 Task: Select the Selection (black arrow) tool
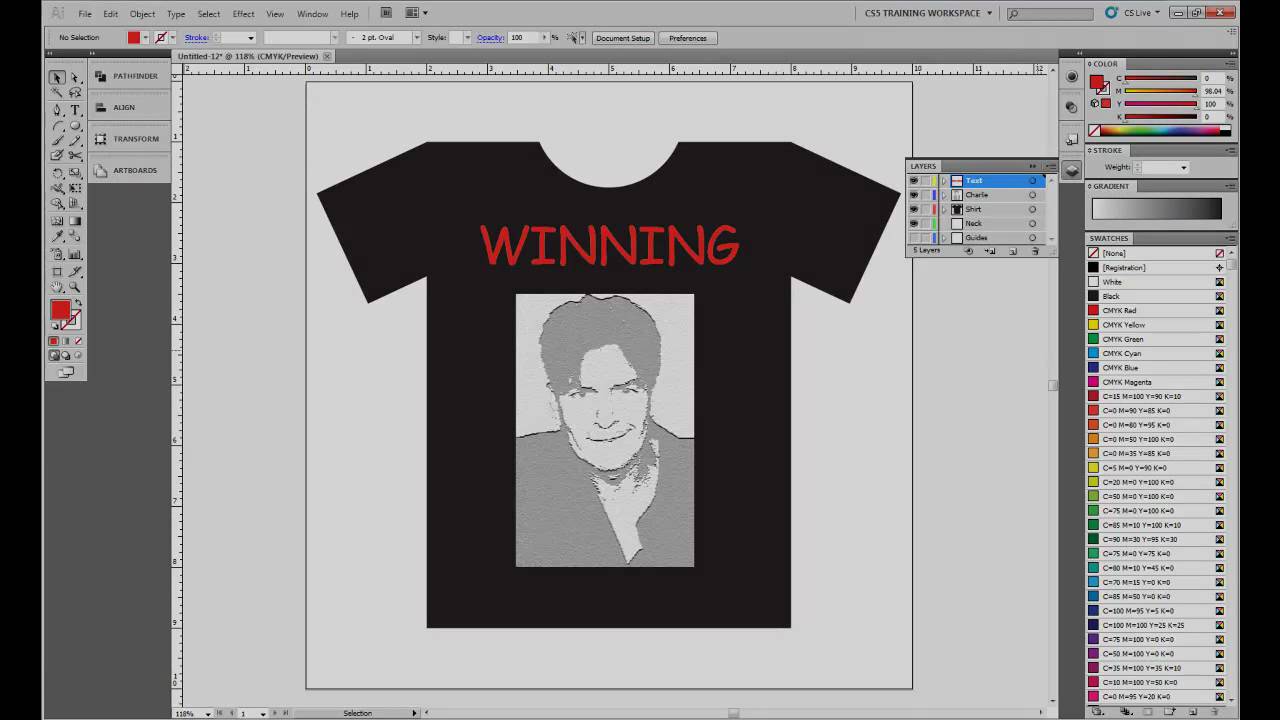[57, 77]
